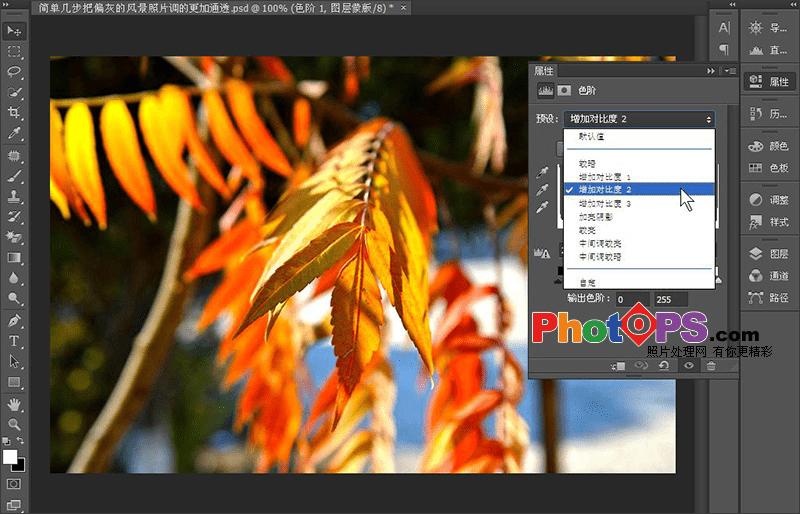Select the Hand tool
The height and width of the screenshot is (514, 800).
14,405
